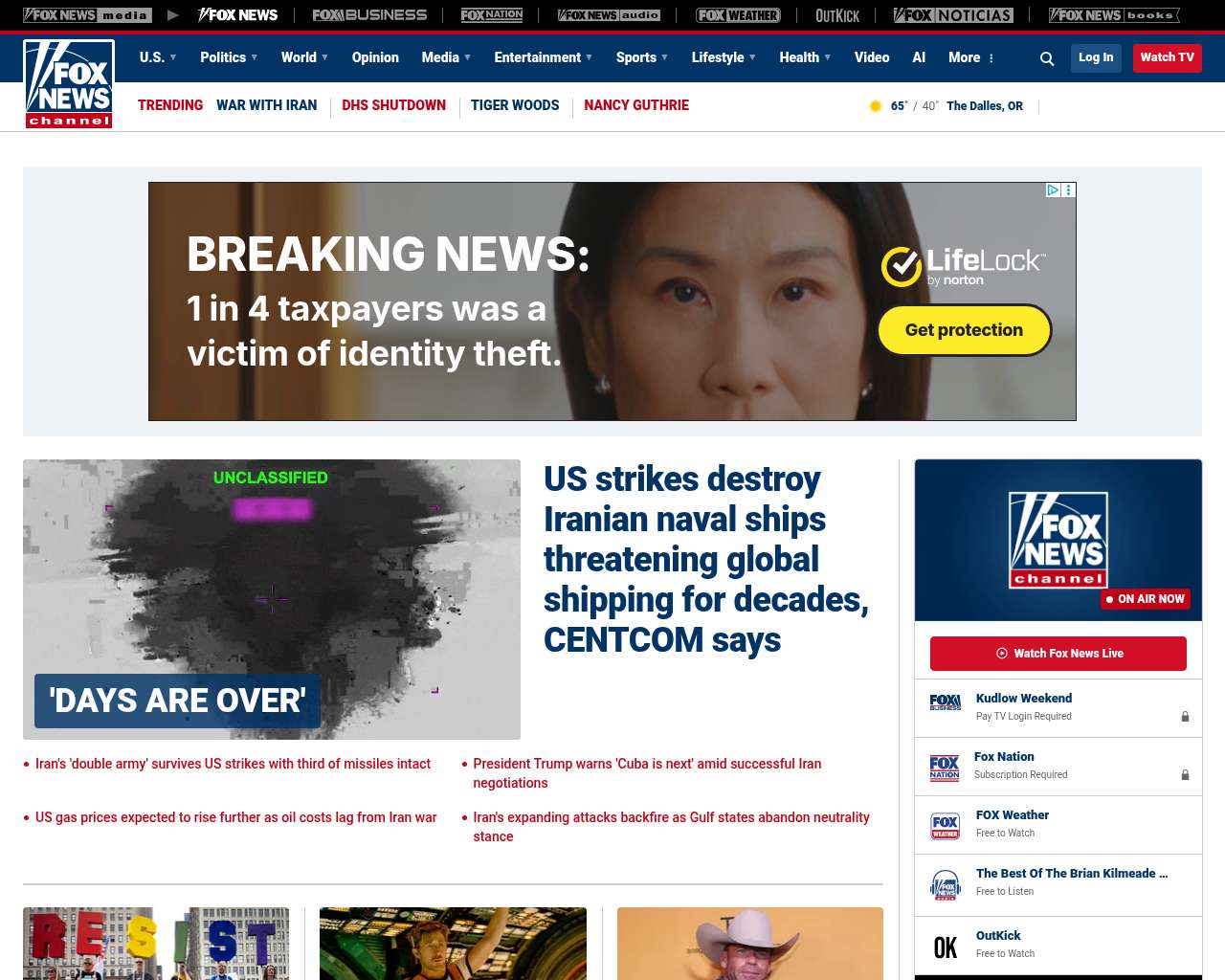1225x980 pixels.
Task: Open the search magnifier icon
Action: (1047, 58)
